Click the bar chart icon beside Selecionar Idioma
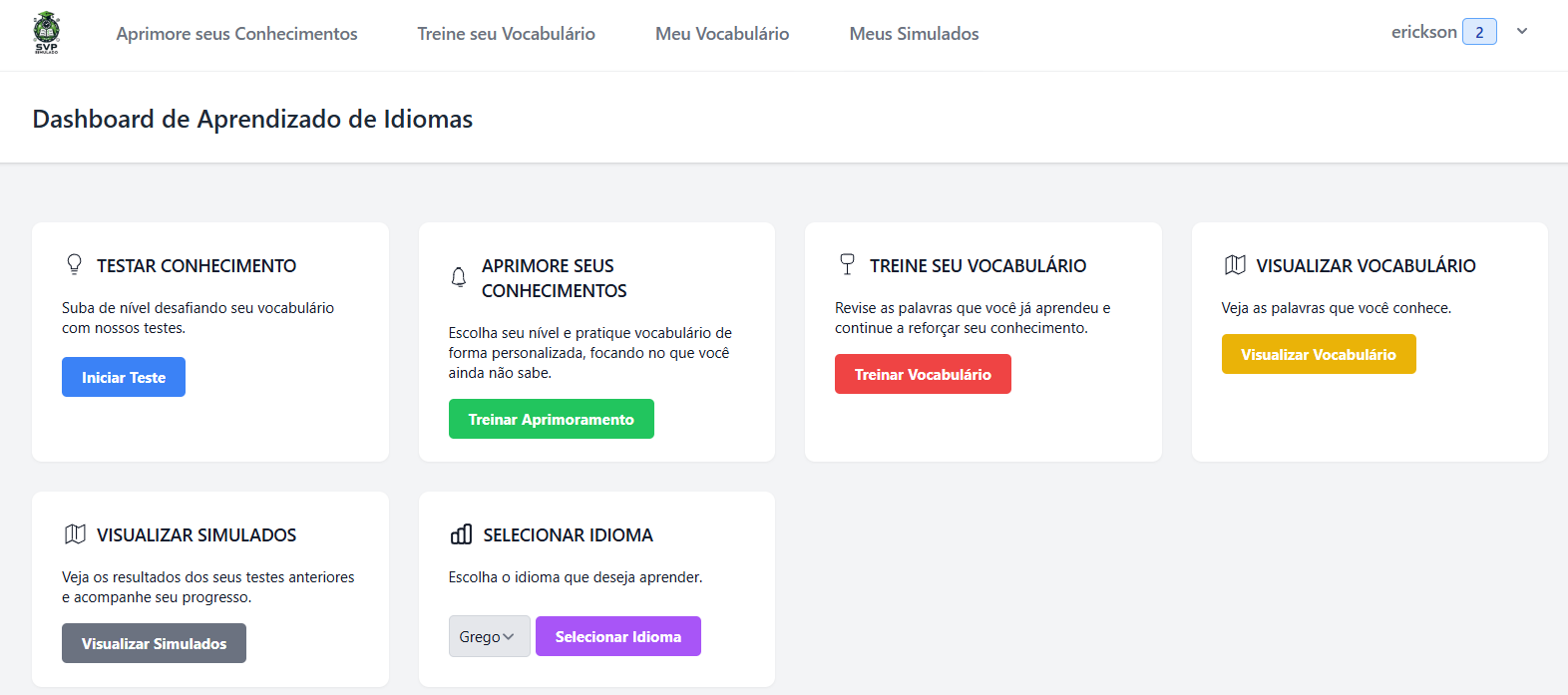The image size is (1568, 695). coord(461,534)
